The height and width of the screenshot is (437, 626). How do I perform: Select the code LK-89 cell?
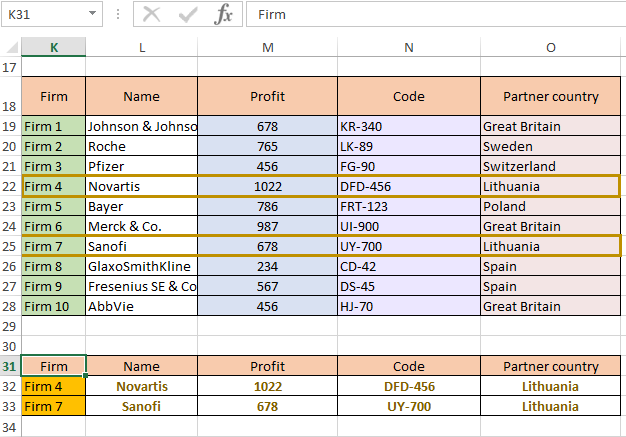(x=409, y=146)
